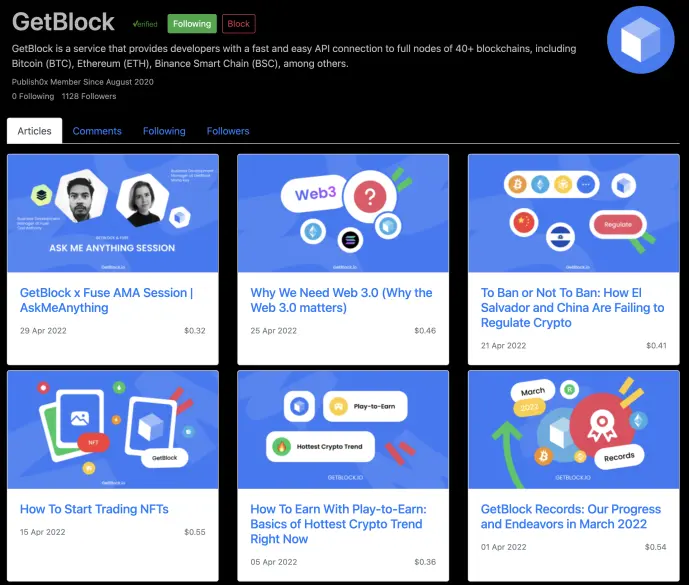The width and height of the screenshot is (689, 585).
Task: Click the 25 Apr 2022 date
Action: [273, 331]
